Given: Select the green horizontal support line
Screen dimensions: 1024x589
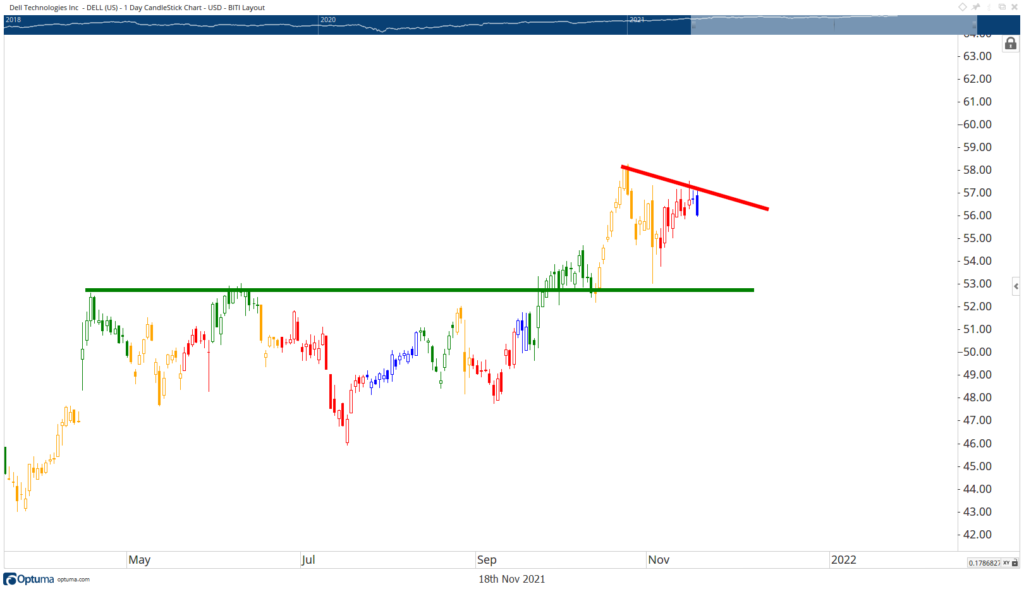Looking at the screenshot, I should 419,290.
